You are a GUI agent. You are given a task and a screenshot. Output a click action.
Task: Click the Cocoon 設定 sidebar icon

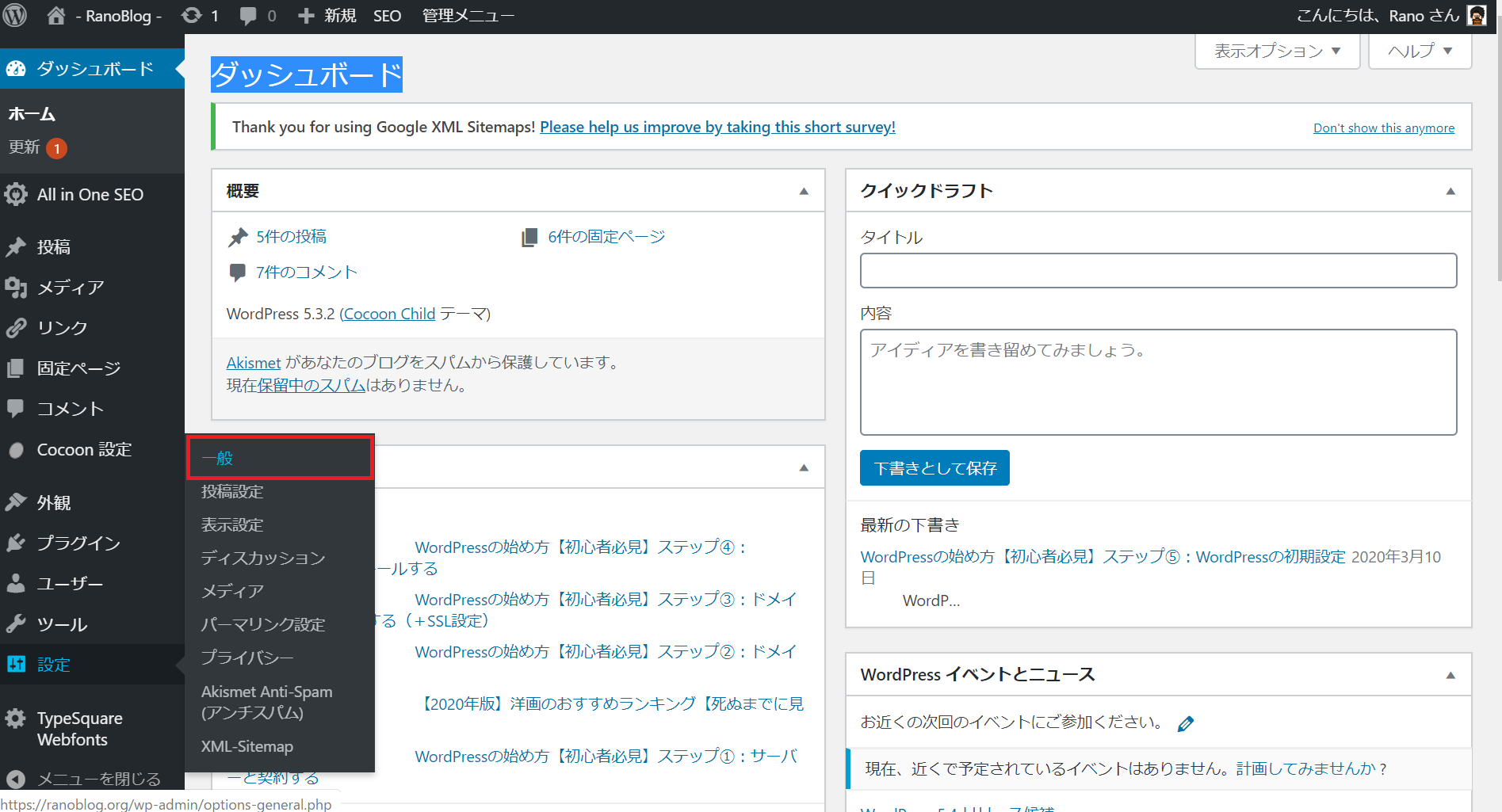(17, 449)
